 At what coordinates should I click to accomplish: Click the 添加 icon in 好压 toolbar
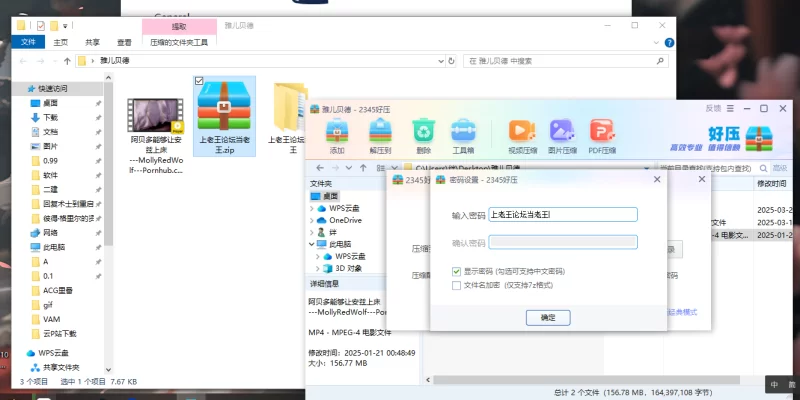337,130
